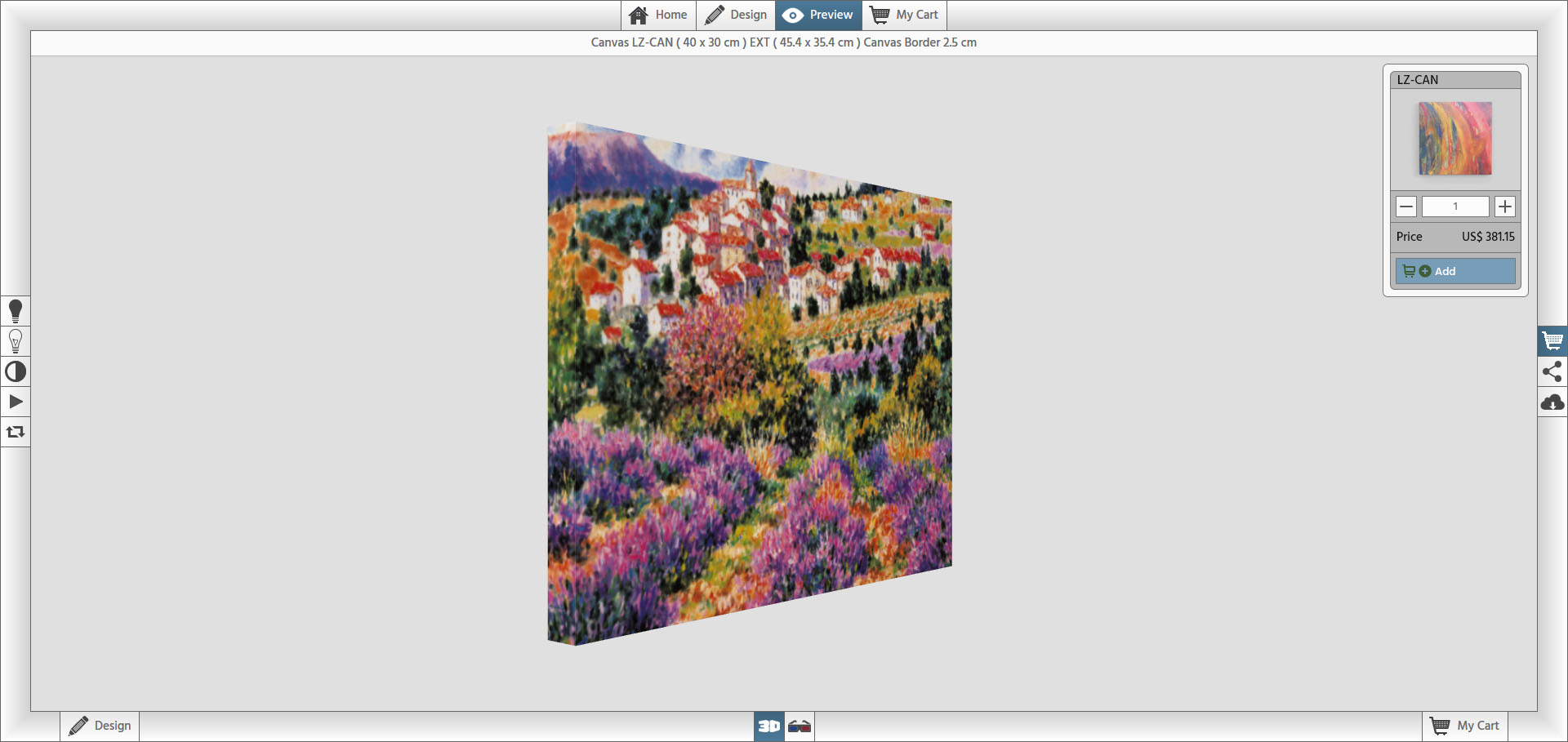This screenshot has width=1568, height=742.
Task: Decrease quantity with minus button
Action: click(1405, 207)
